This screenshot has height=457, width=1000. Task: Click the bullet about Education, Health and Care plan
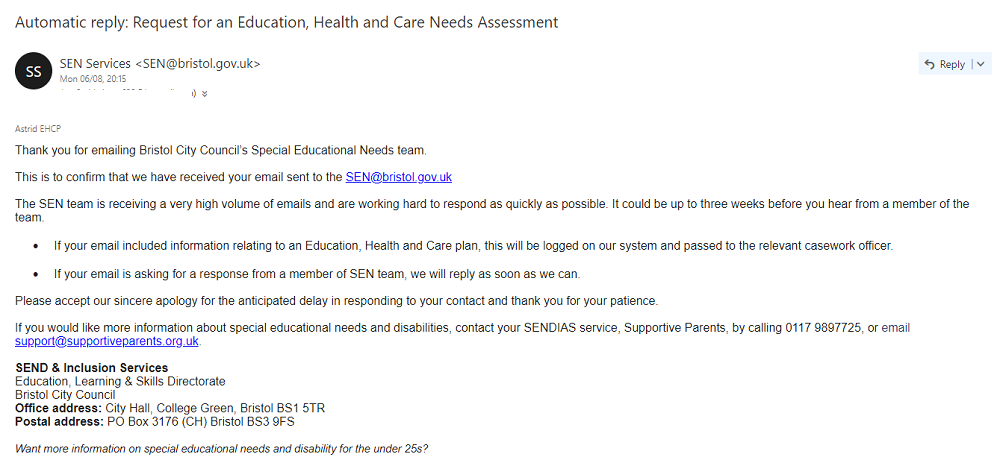coord(473,245)
